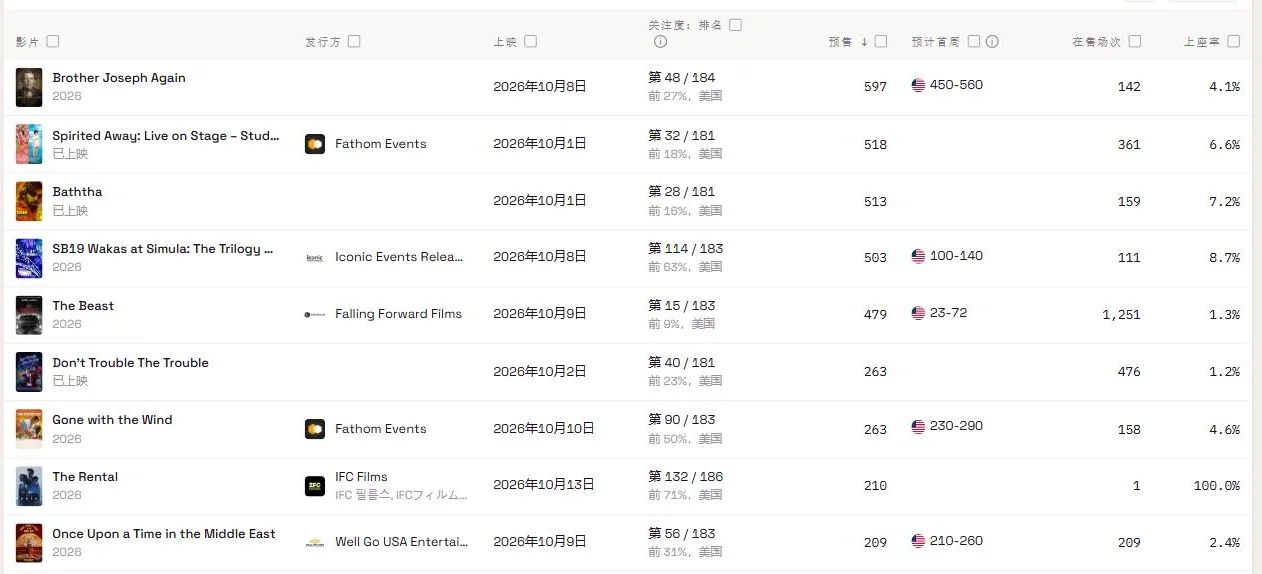Screen dimensions: 1262x574
Task: Click the Falling Forward Films logo icon
Action: coord(315,314)
